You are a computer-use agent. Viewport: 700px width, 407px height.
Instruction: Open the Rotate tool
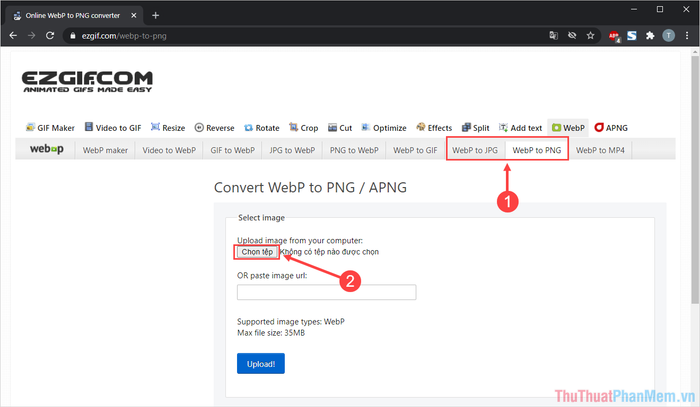pyautogui.click(x=262, y=128)
